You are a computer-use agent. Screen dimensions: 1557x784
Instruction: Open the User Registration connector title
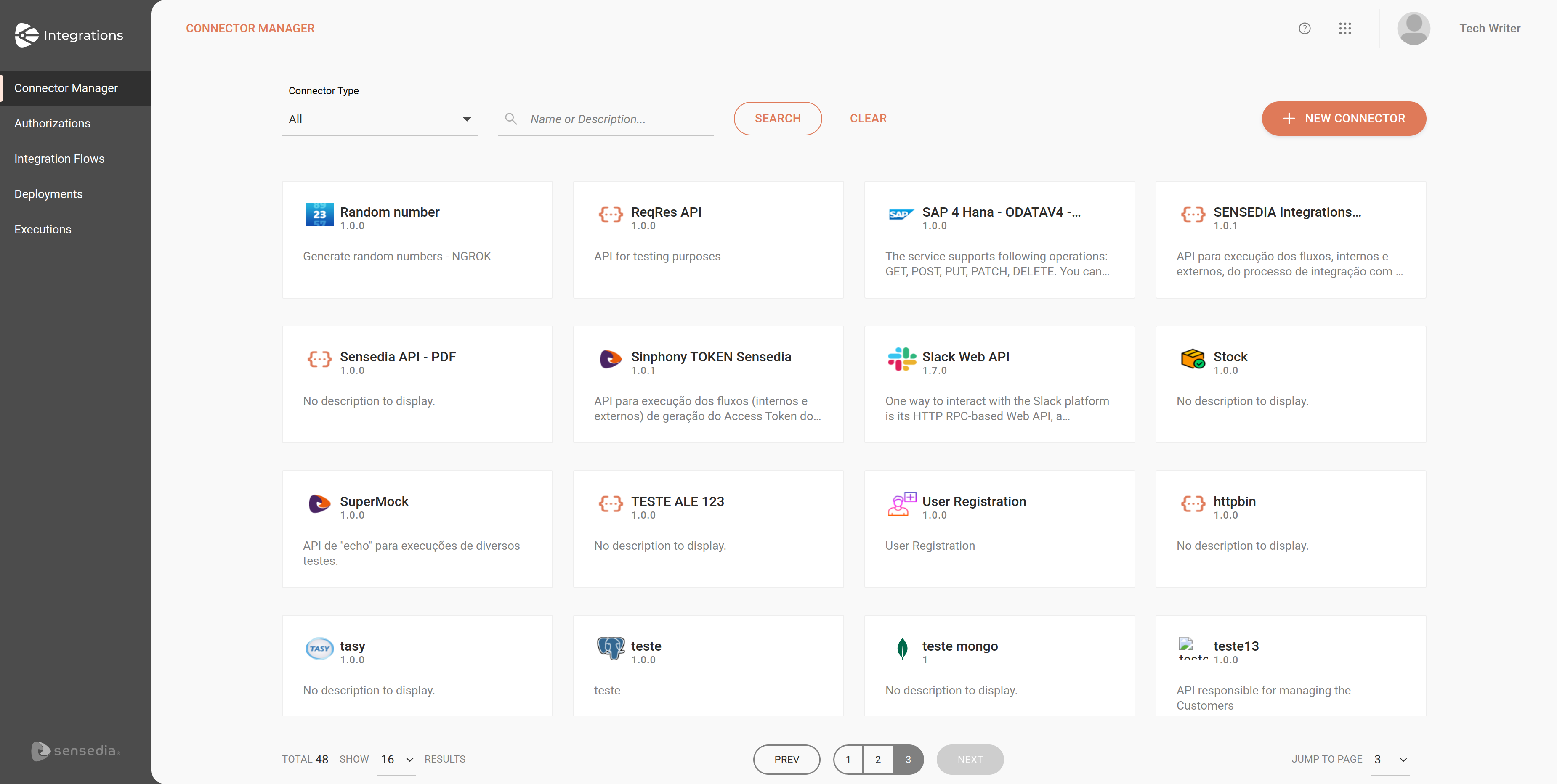pyautogui.click(x=974, y=501)
